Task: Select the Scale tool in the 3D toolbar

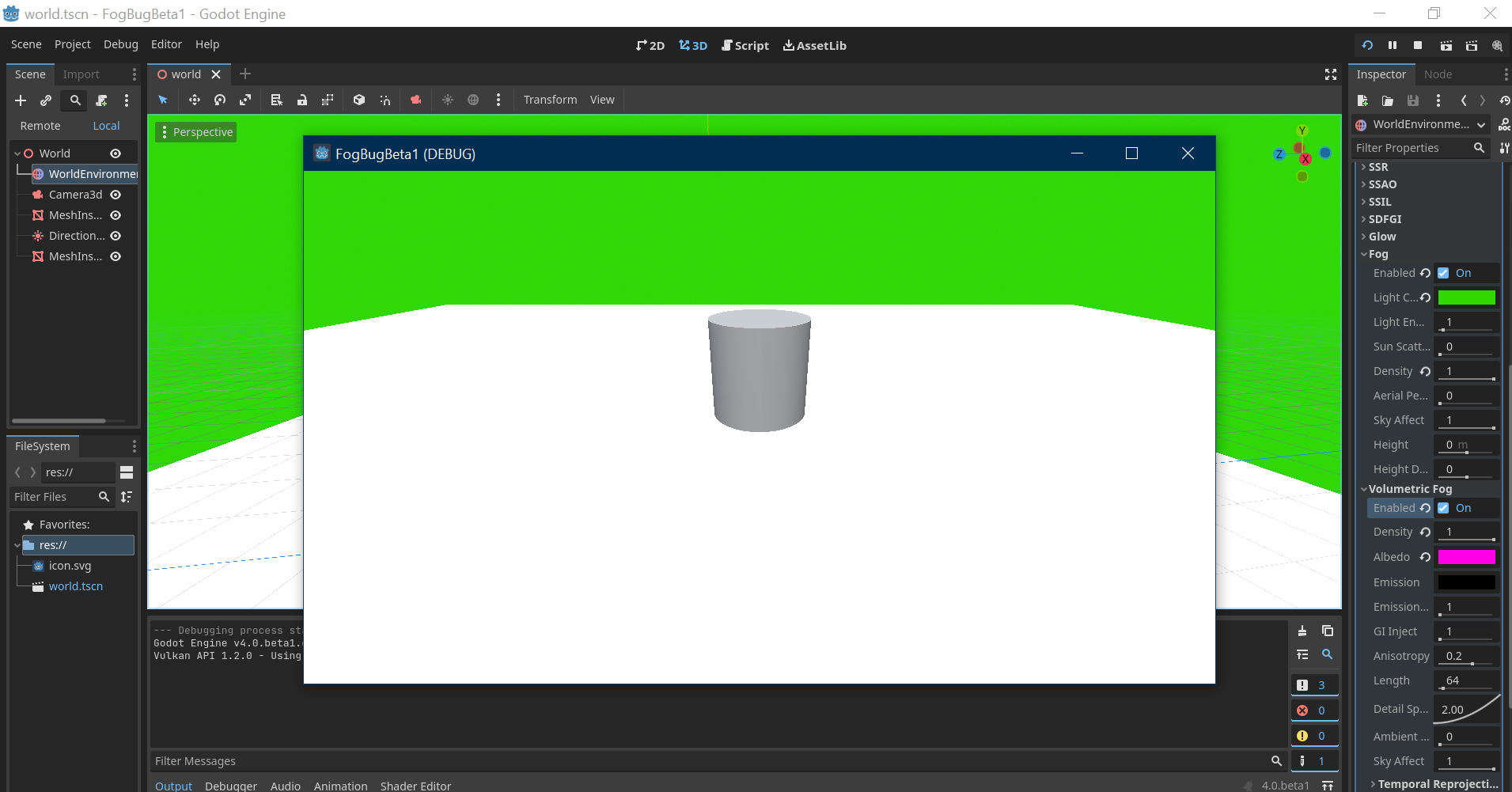Action: [246, 100]
